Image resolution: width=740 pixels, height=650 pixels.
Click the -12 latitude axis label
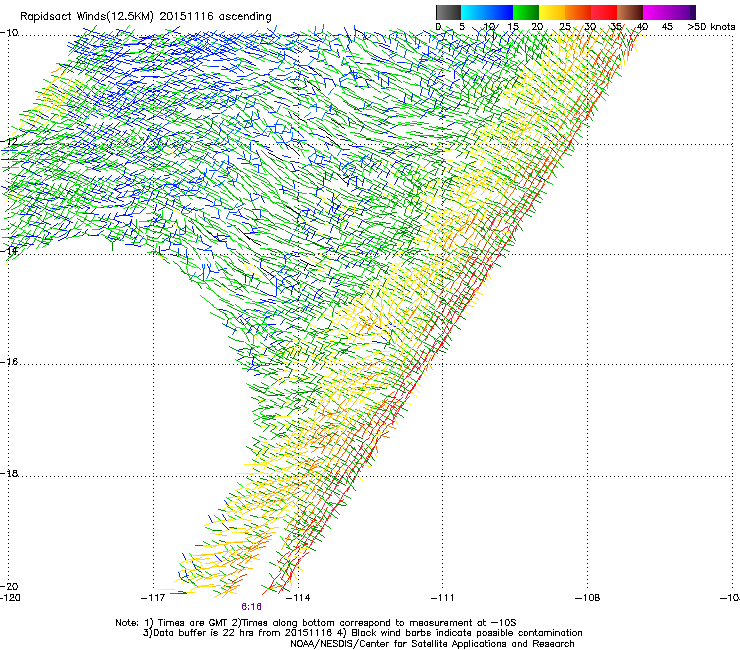pyautogui.click(x=9, y=142)
